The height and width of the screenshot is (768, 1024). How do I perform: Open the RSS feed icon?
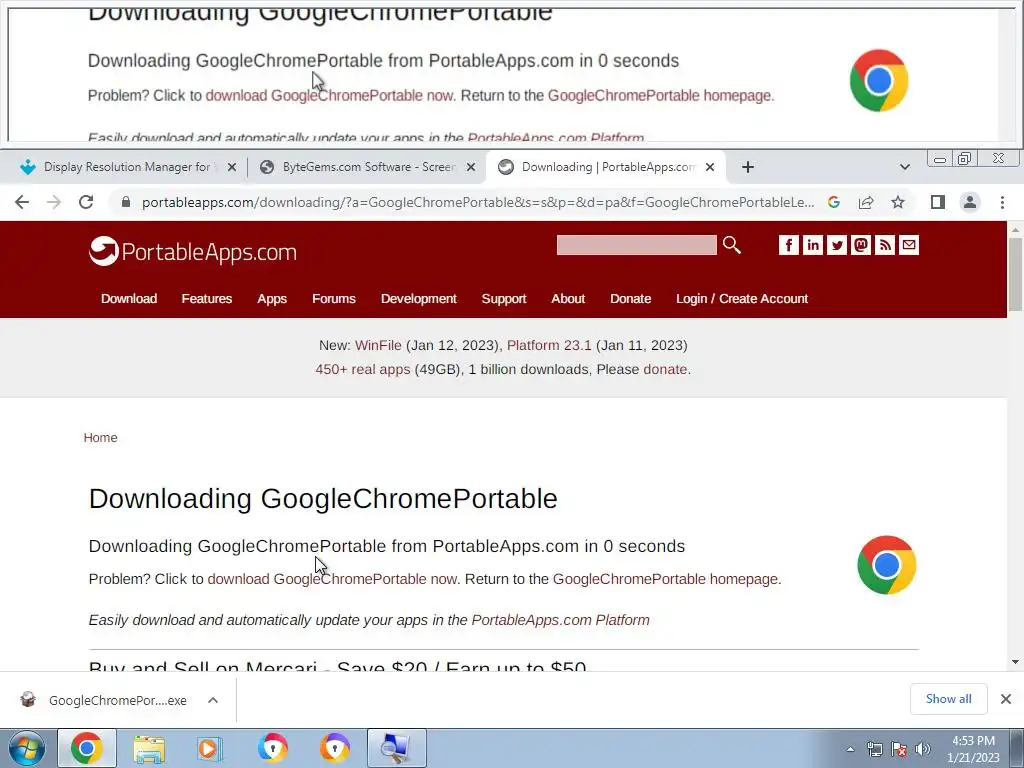(x=885, y=245)
